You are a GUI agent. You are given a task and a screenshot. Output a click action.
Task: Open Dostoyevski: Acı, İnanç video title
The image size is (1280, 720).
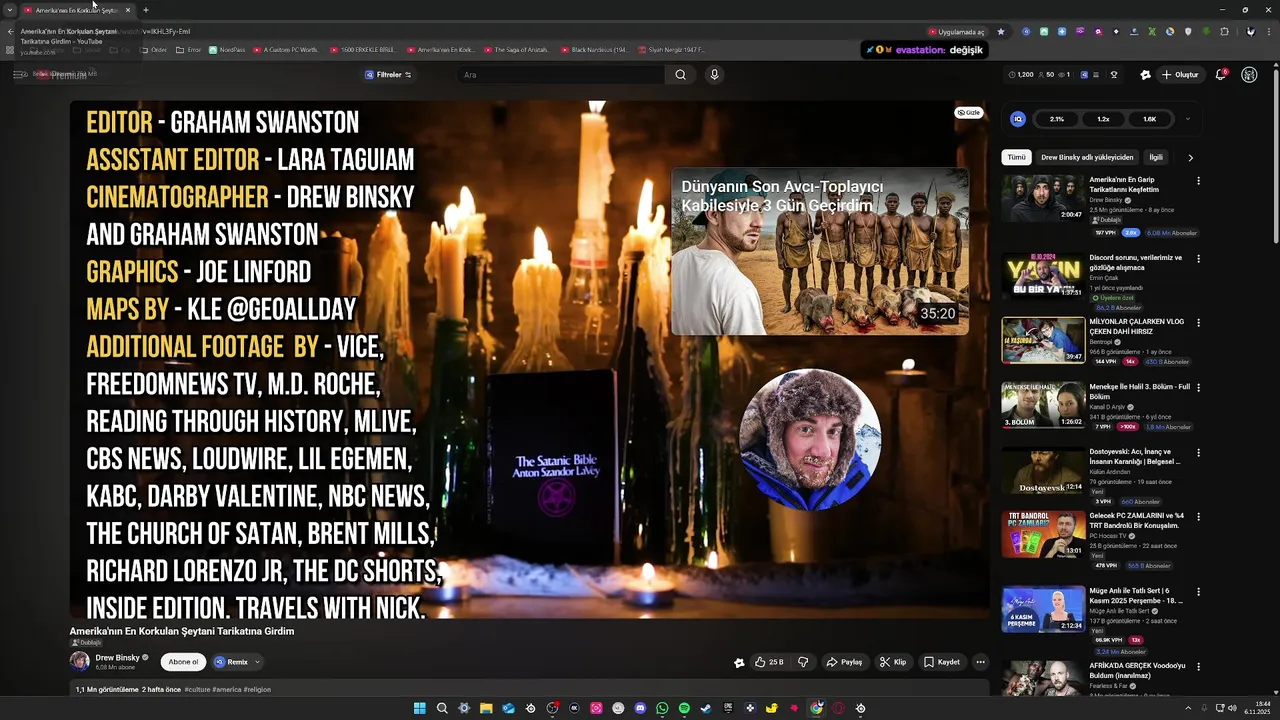point(1135,456)
